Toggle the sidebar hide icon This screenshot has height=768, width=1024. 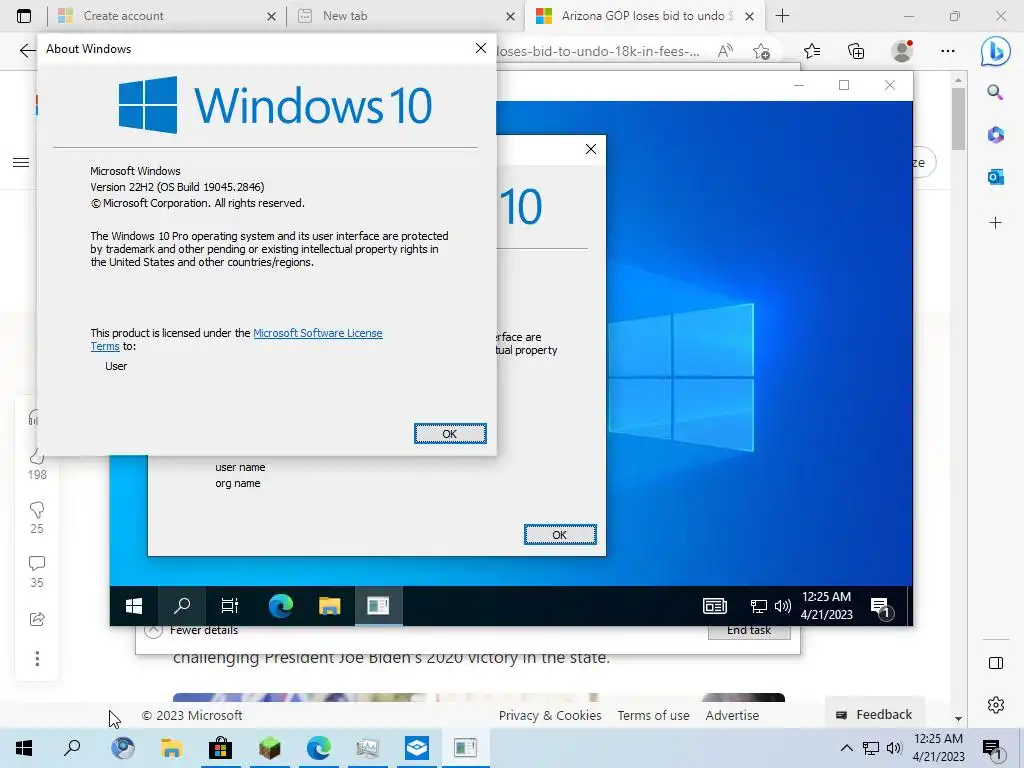[996, 663]
